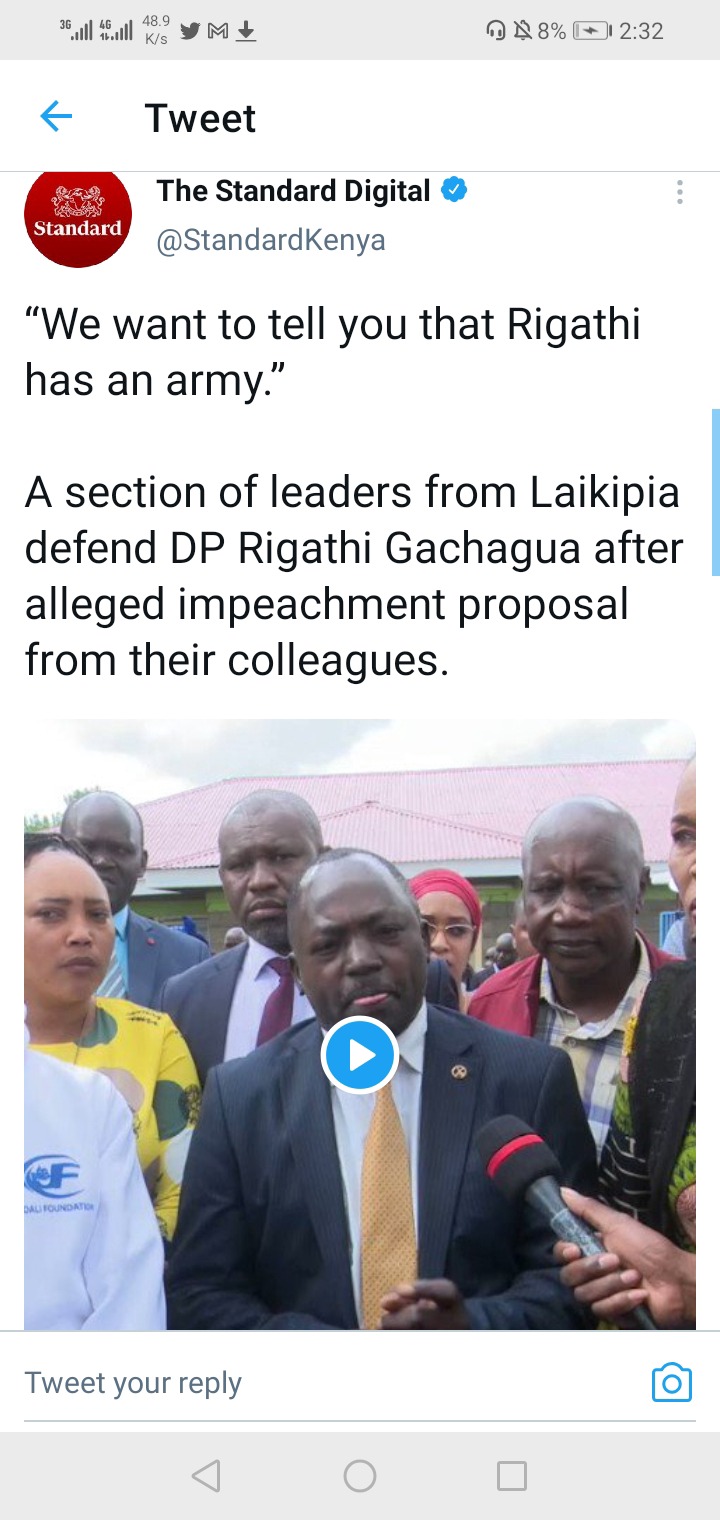Tap the battery indicator in status bar
The height and width of the screenshot is (1520, 720).
[x=591, y=31]
